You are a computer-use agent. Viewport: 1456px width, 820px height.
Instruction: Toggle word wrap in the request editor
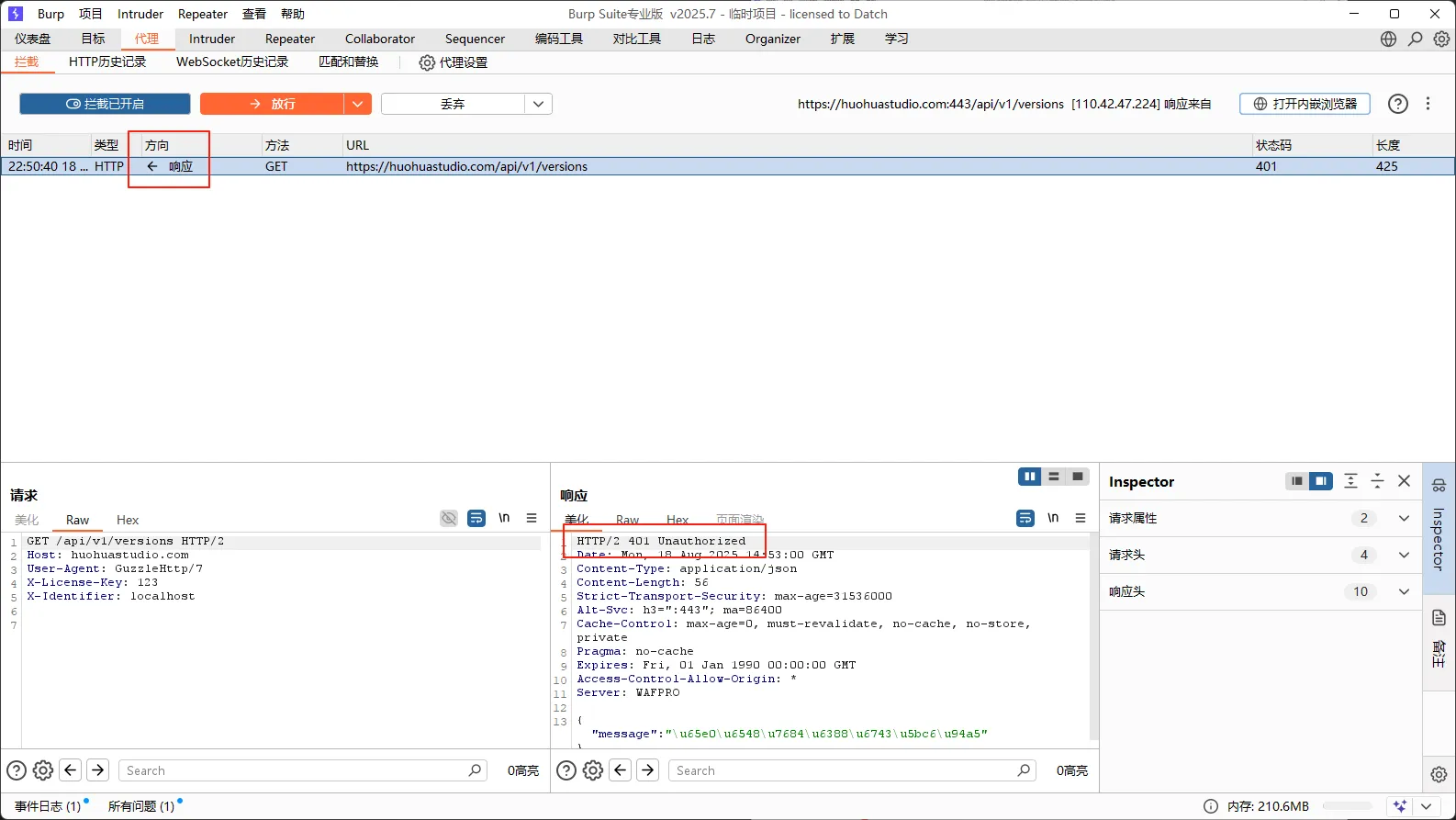[476, 519]
